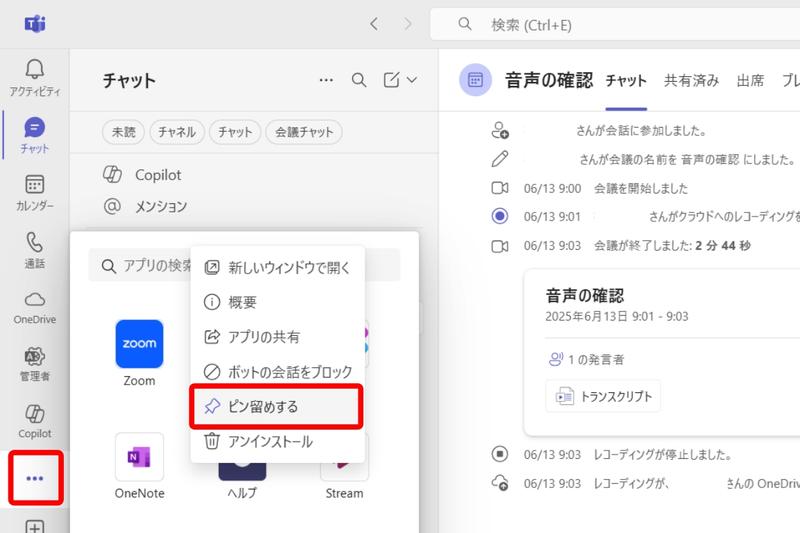Click 'レコーディングが停止しました。' message
Image resolution: width=800 pixels, height=533 pixels.
pos(663,454)
